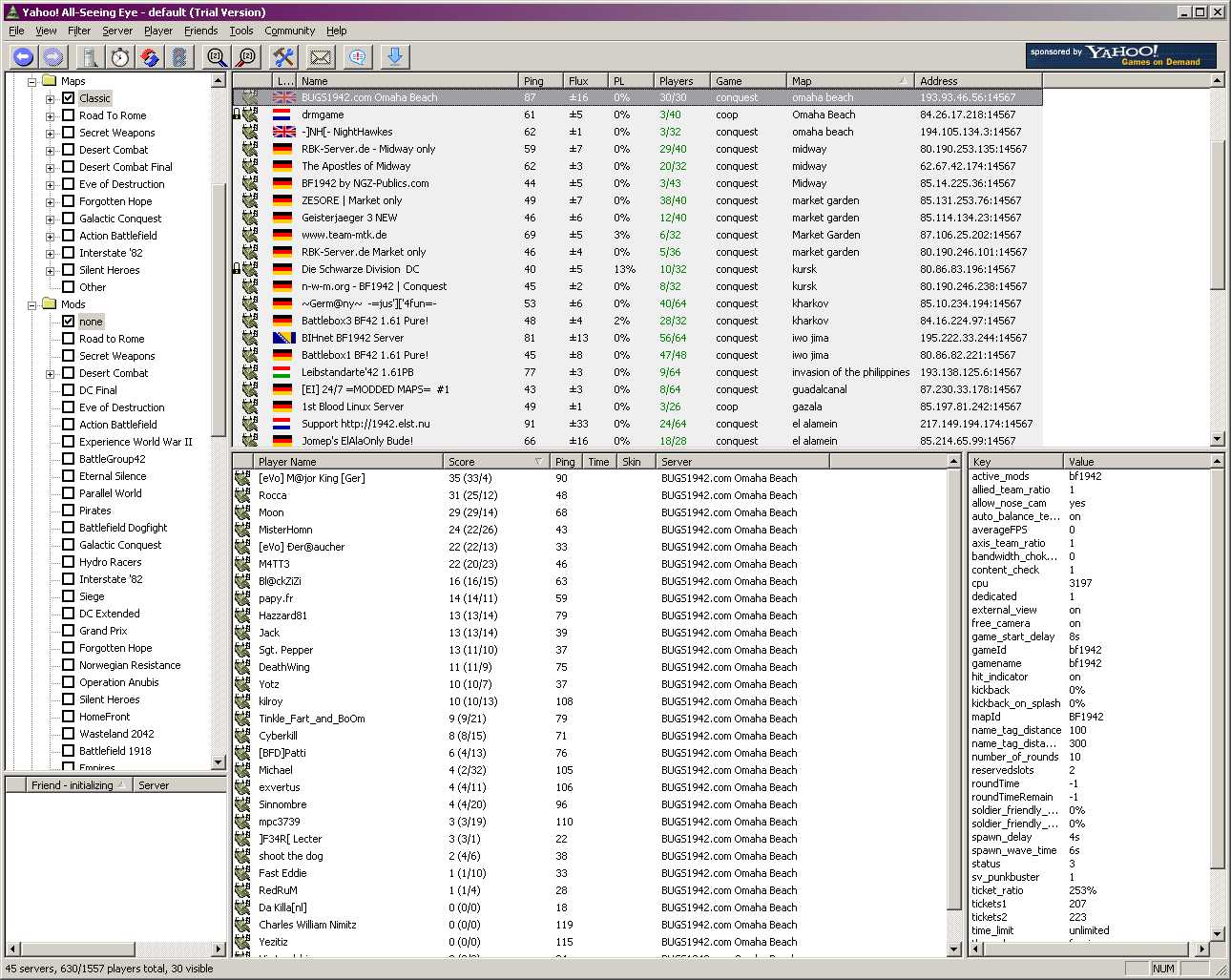The image size is (1231, 980).
Task: Uncheck the 'none' mods checkbox
Action: 69,322
